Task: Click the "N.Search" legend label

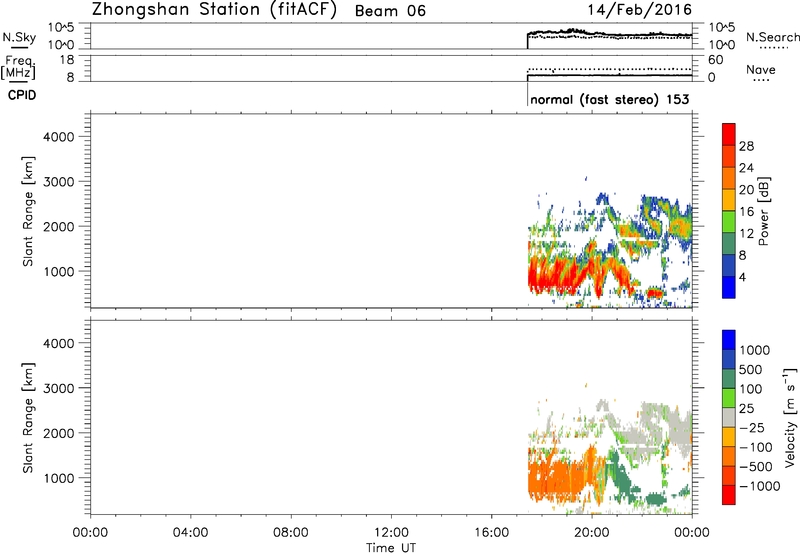Action: click(772, 37)
